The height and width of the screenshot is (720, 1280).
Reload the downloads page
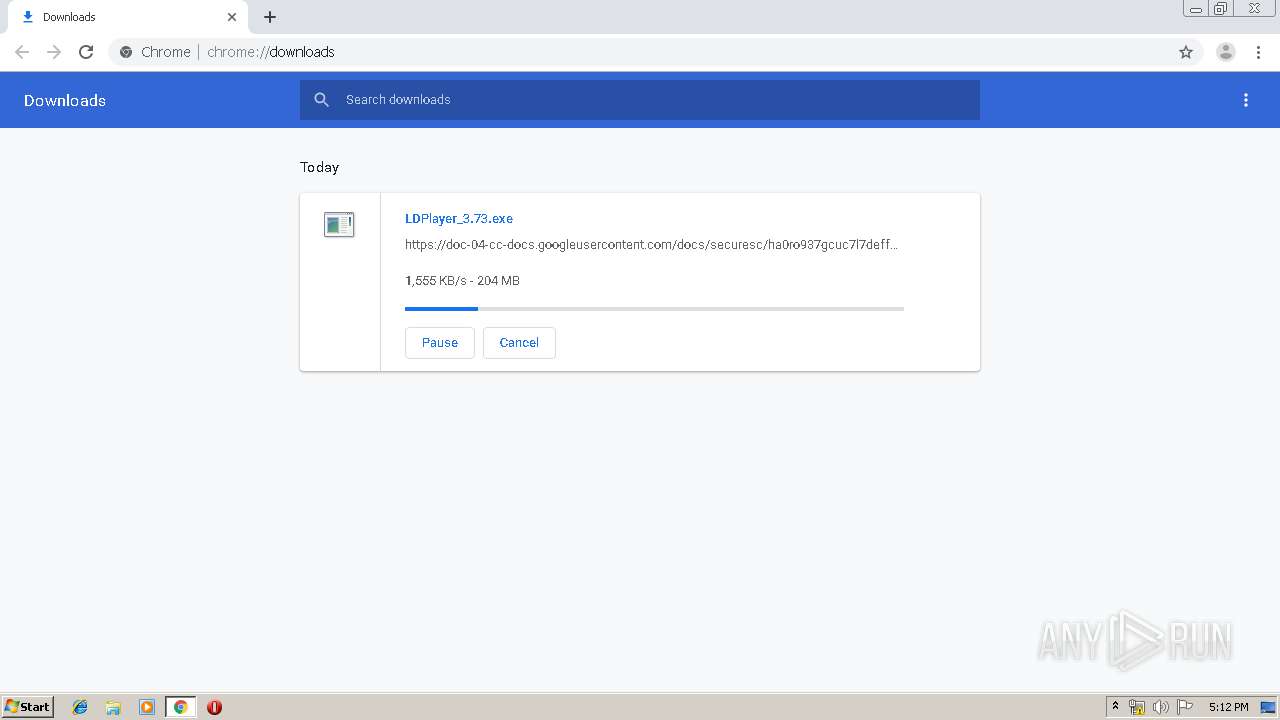tap(86, 52)
